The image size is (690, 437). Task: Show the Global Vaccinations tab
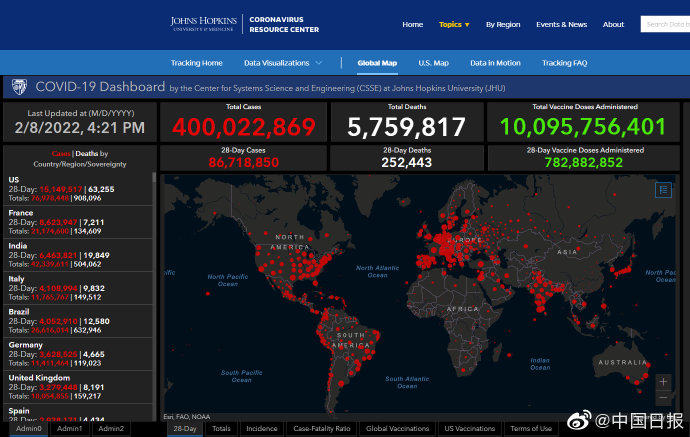pos(397,429)
